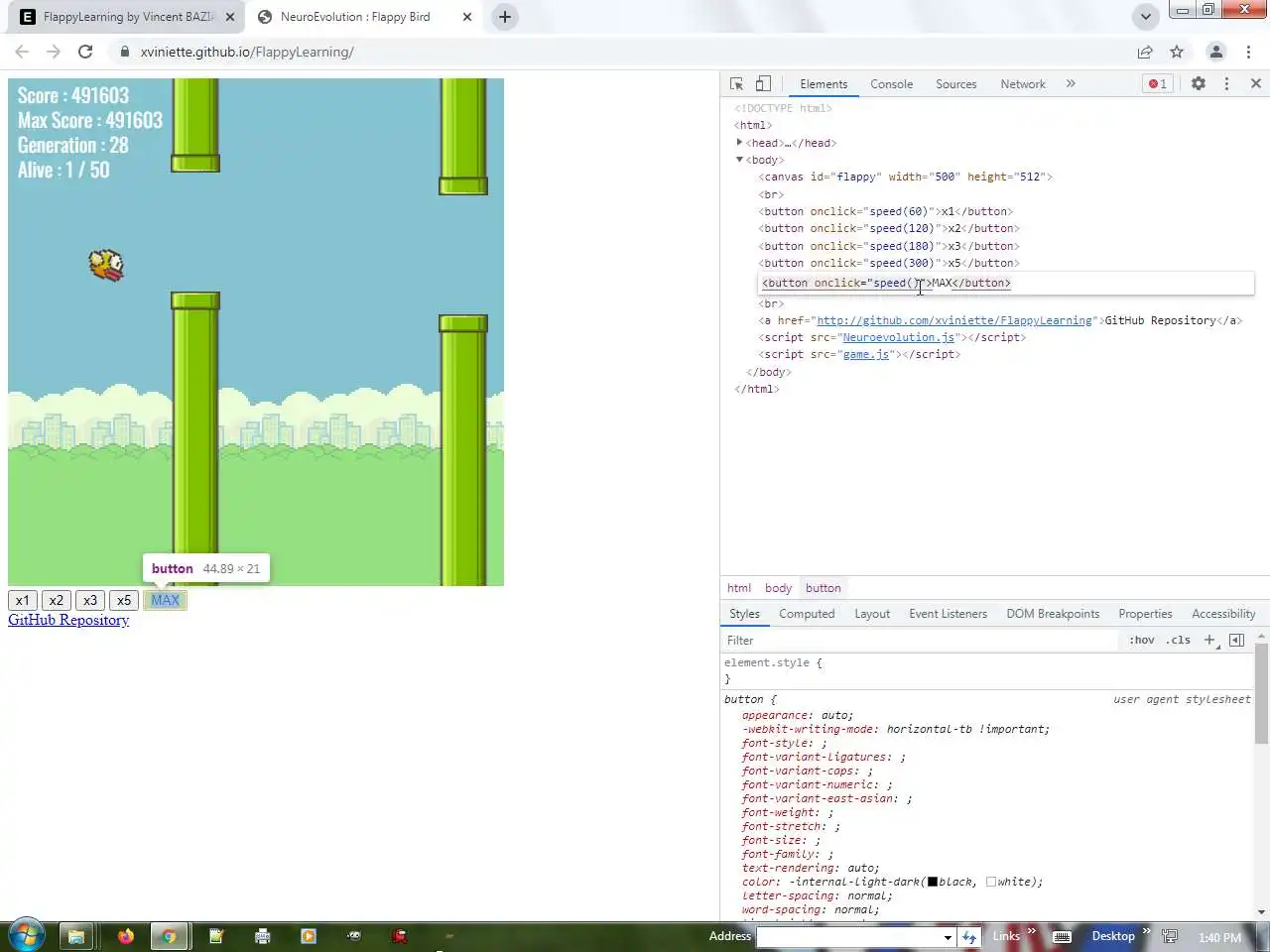Screen dimensions: 1270x952
Task: Select the speed(300) x5 button line
Action: pyautogui.click(x=889, y=263)
